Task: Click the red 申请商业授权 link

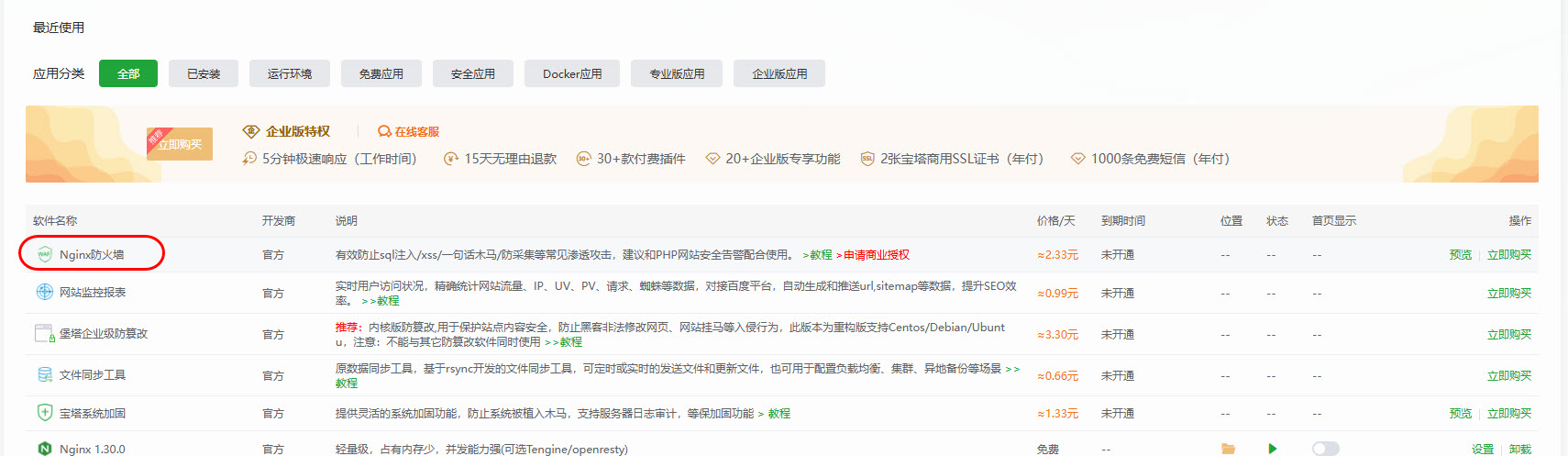Action: (877, 254)
